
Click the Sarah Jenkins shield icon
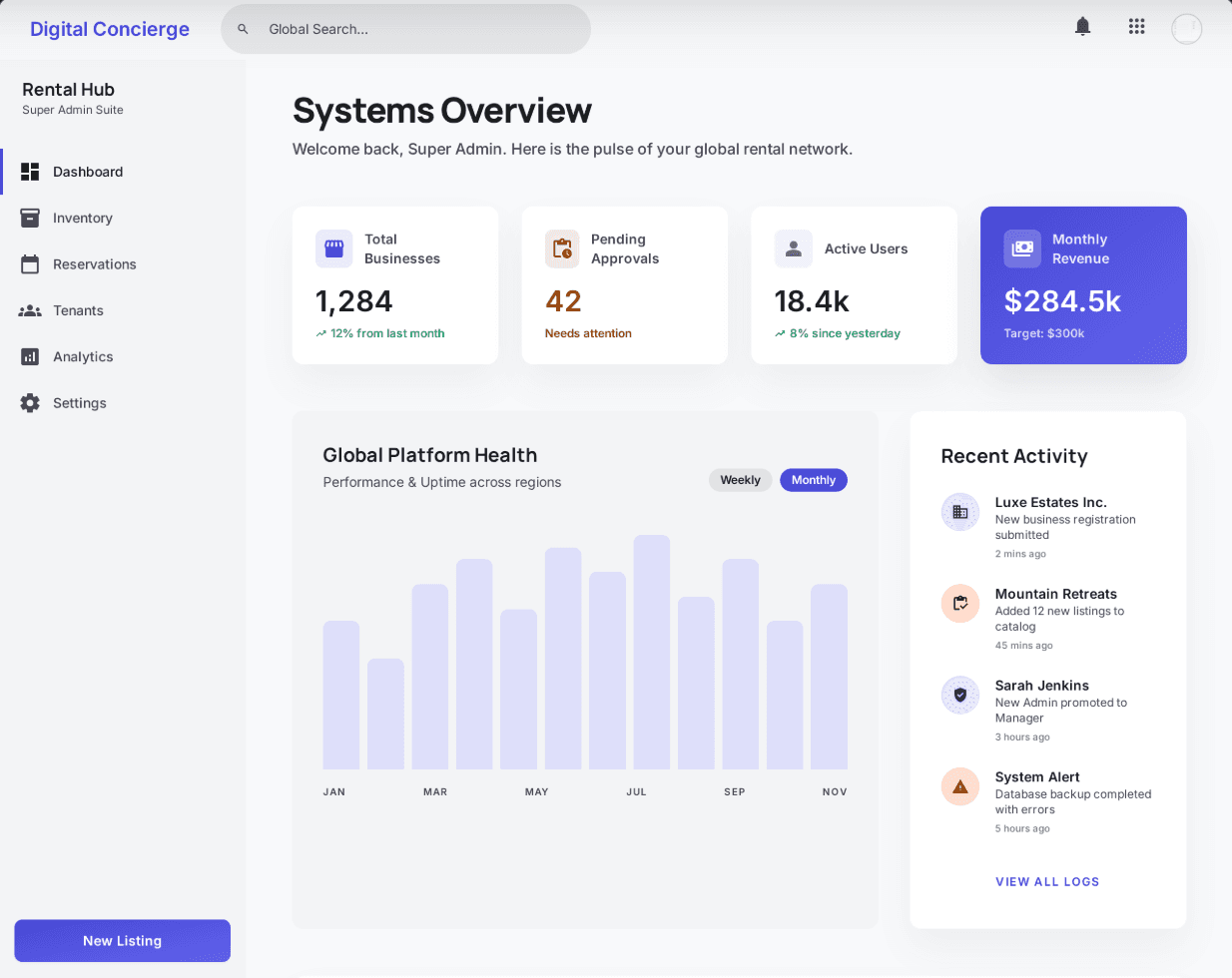(960, 695)
